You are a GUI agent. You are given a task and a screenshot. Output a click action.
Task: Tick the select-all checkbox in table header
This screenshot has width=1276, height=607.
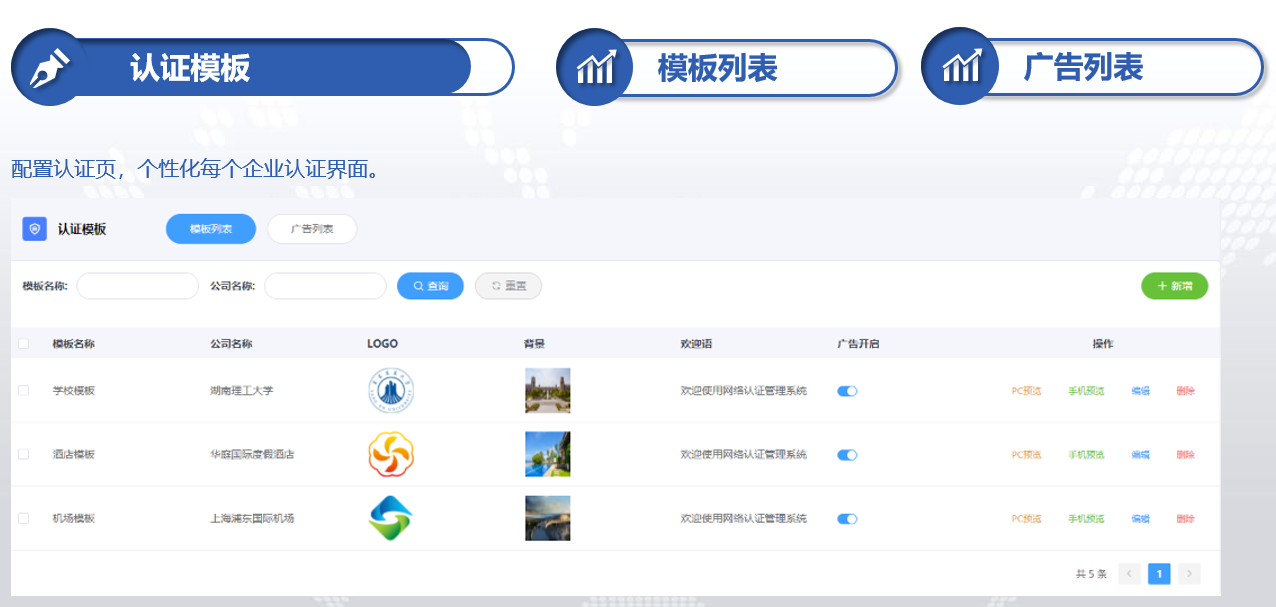[23, 344]
